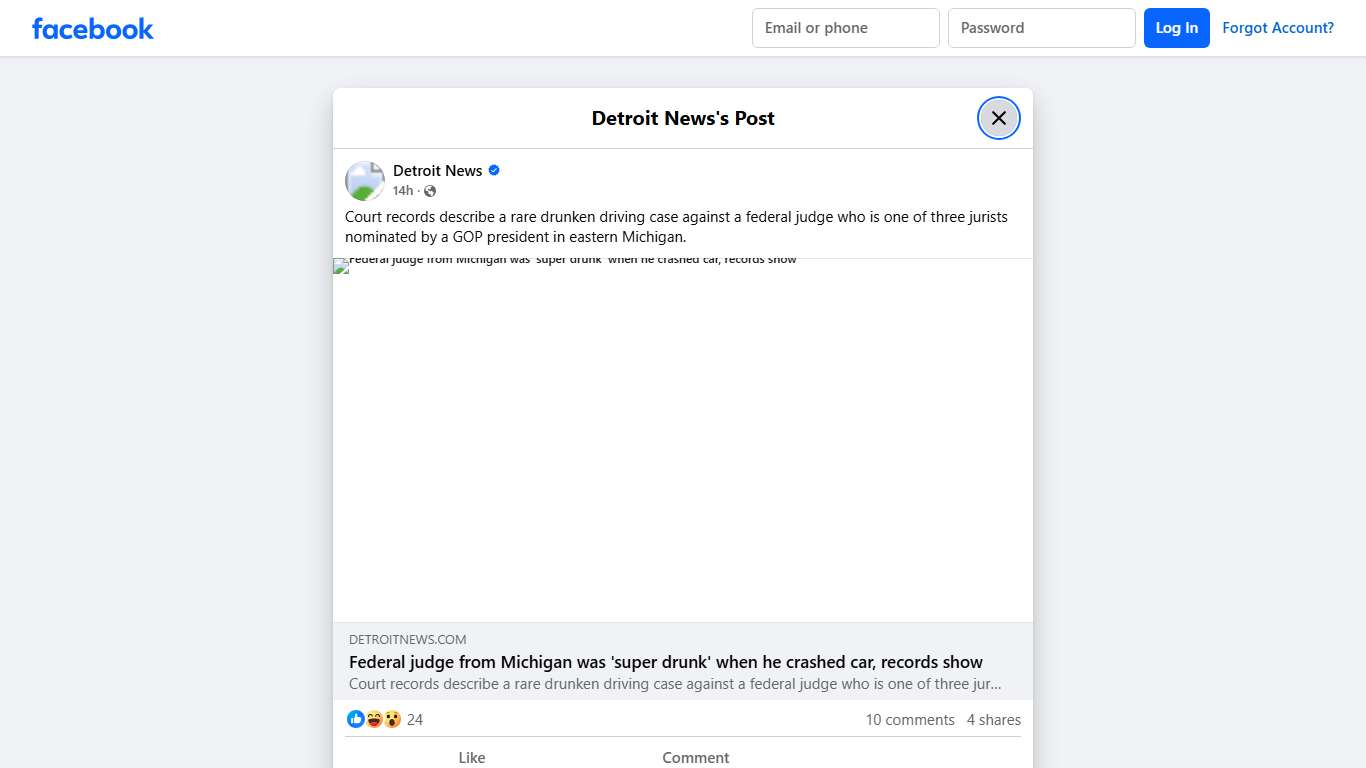Image resolution: width=1366 pixels, height=768 pixels.
Task: Focus the Email or phone field
Action: pyautogui.click(x=845, y=28)
